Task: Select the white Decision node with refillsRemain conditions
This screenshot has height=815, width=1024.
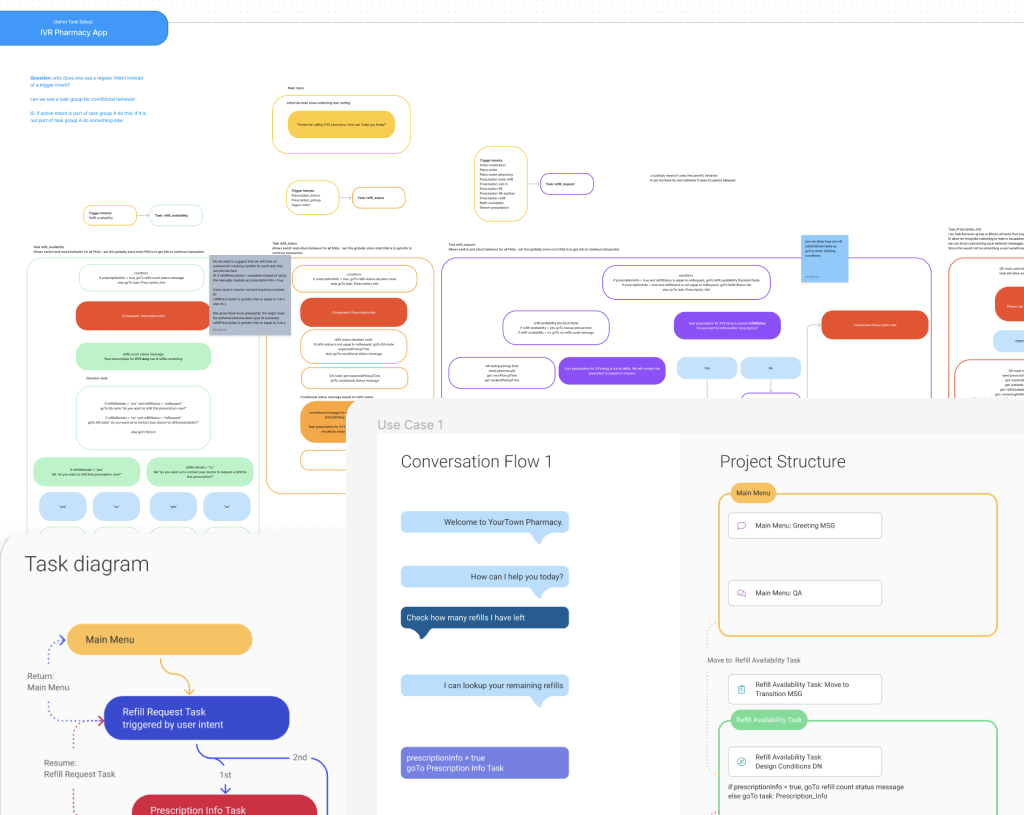Action: click(143, 417)
